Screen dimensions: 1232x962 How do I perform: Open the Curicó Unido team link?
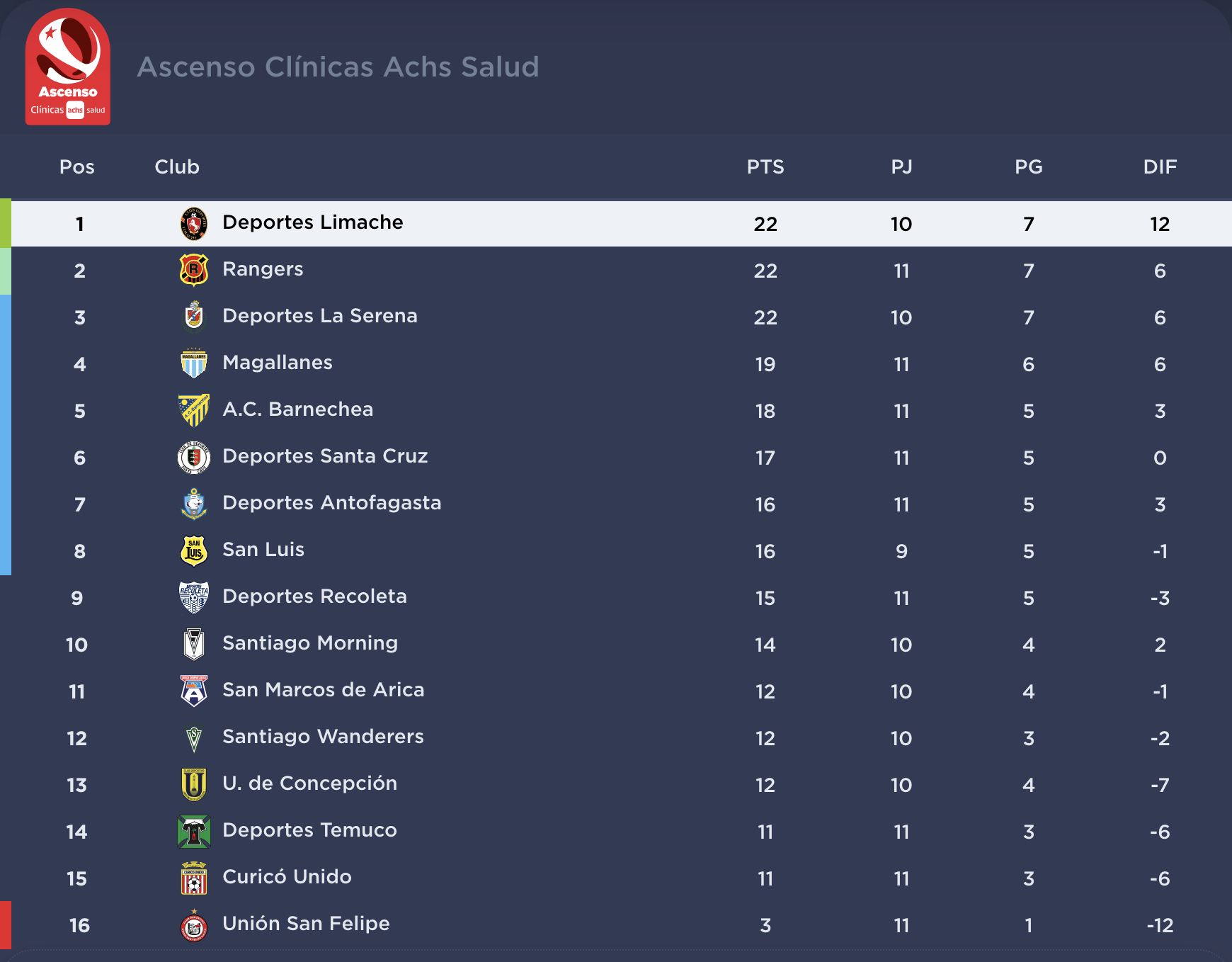pyautogui.click(x=287, y=877)
